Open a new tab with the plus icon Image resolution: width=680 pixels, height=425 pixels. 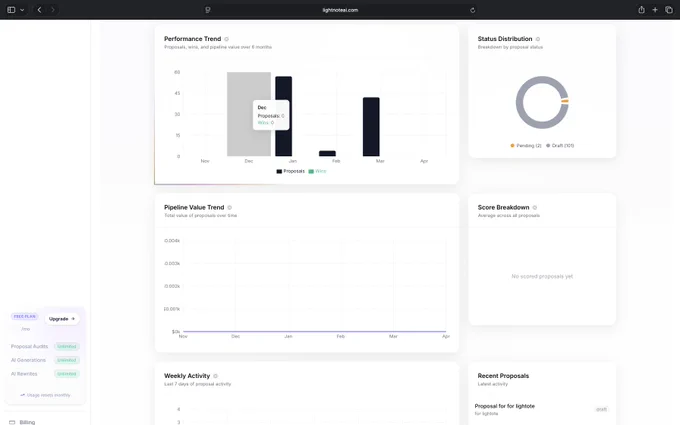point(655,10)
